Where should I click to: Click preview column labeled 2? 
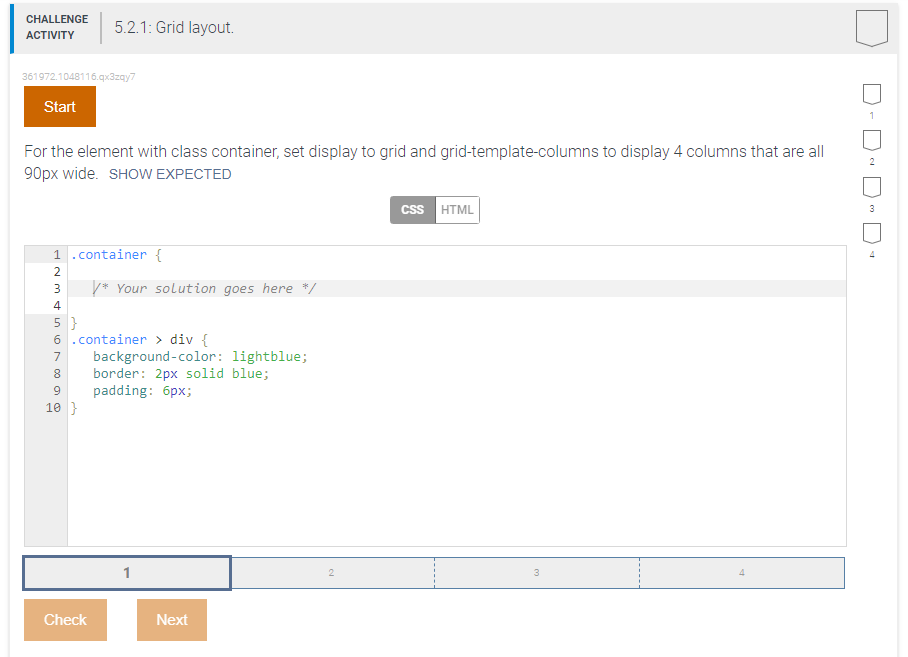(x=331, y=572)
